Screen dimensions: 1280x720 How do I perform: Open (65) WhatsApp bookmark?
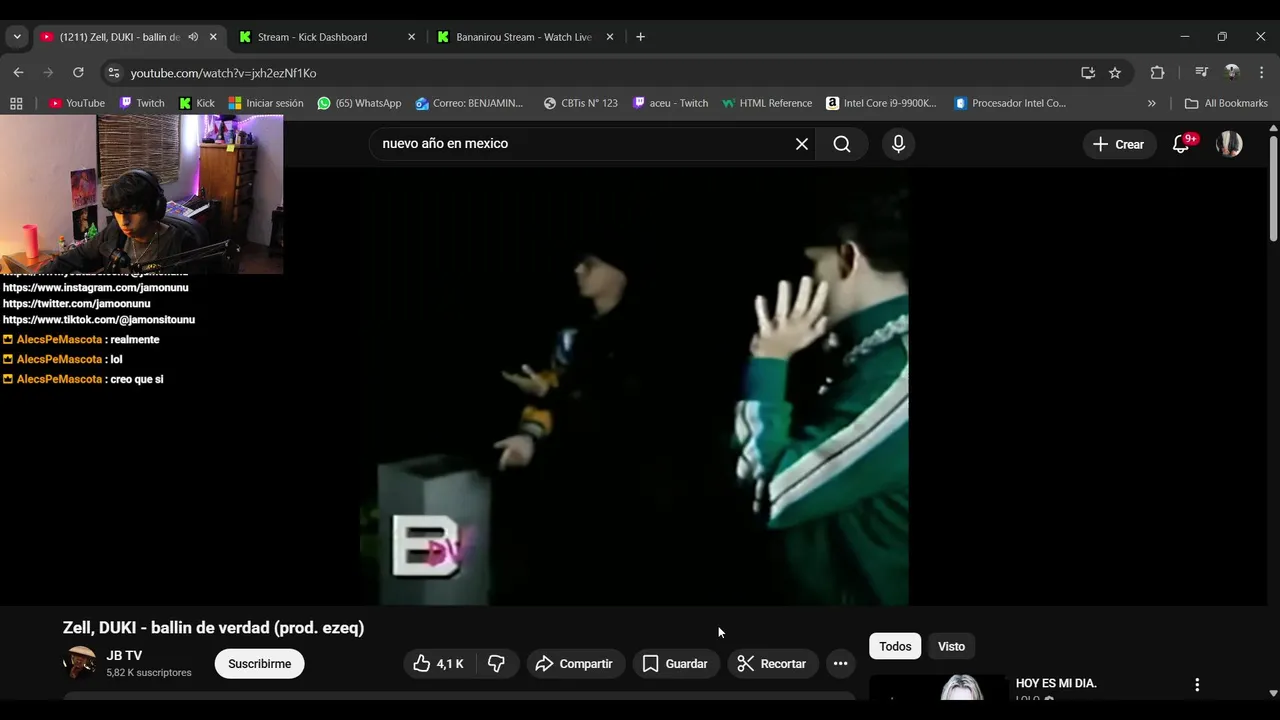[360, 103]
